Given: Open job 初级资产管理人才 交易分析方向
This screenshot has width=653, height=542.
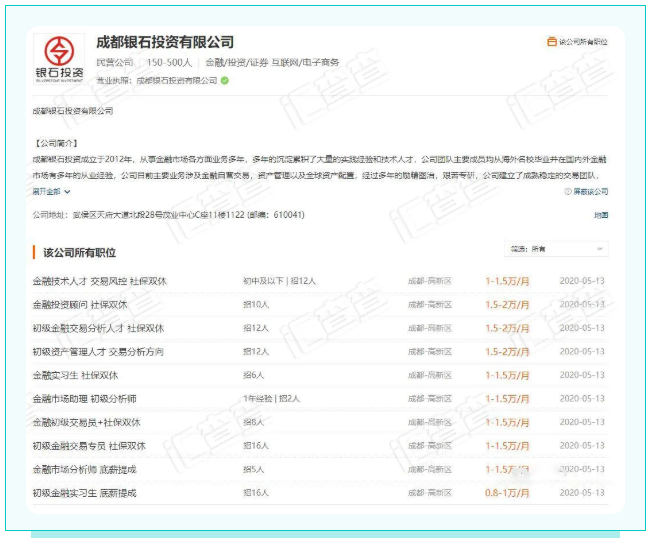Looking at the screenshot, I should pyautogui.click(x=98, y=352).
